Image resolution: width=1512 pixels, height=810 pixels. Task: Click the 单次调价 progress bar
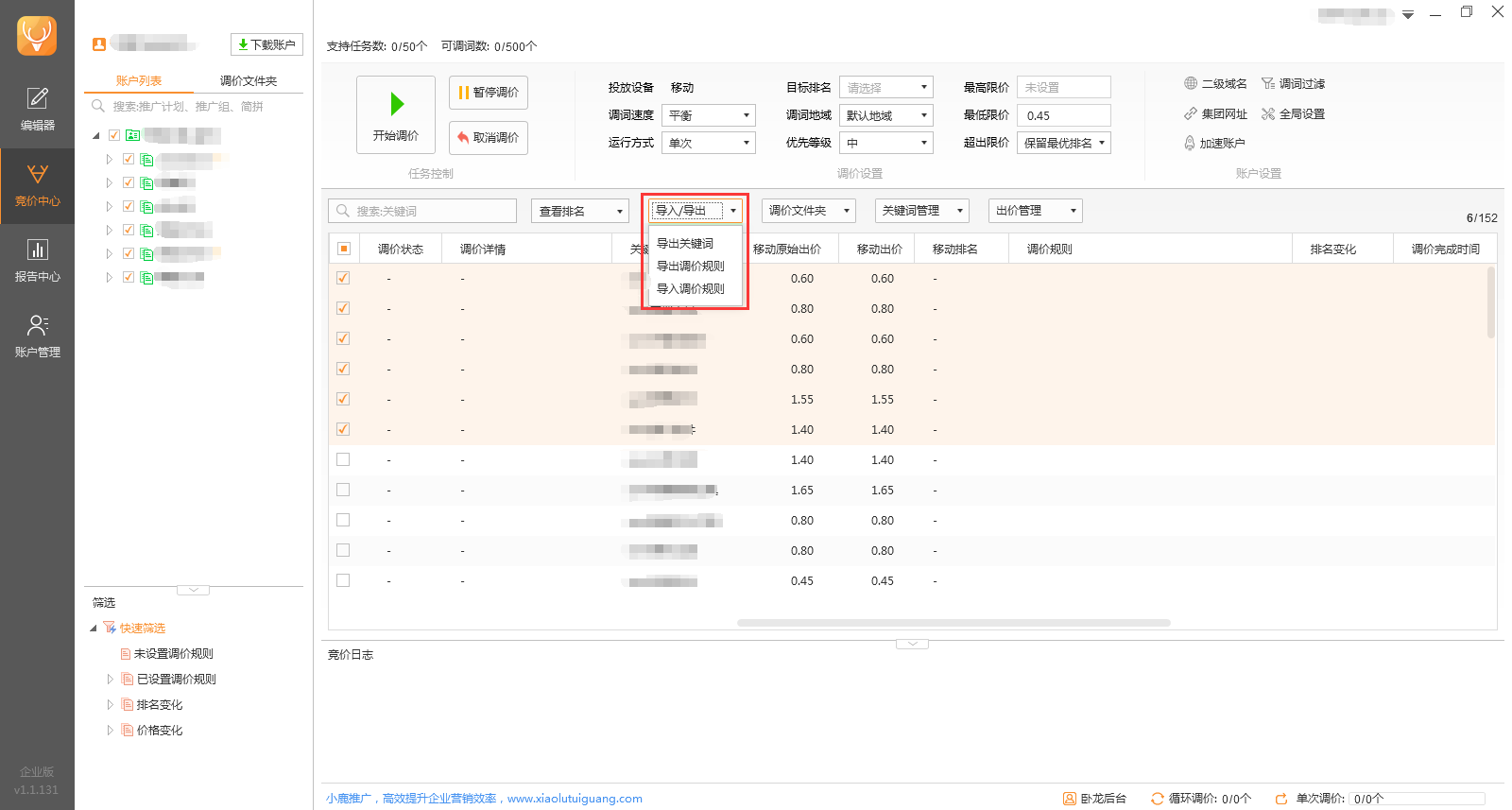[1417, 799]
